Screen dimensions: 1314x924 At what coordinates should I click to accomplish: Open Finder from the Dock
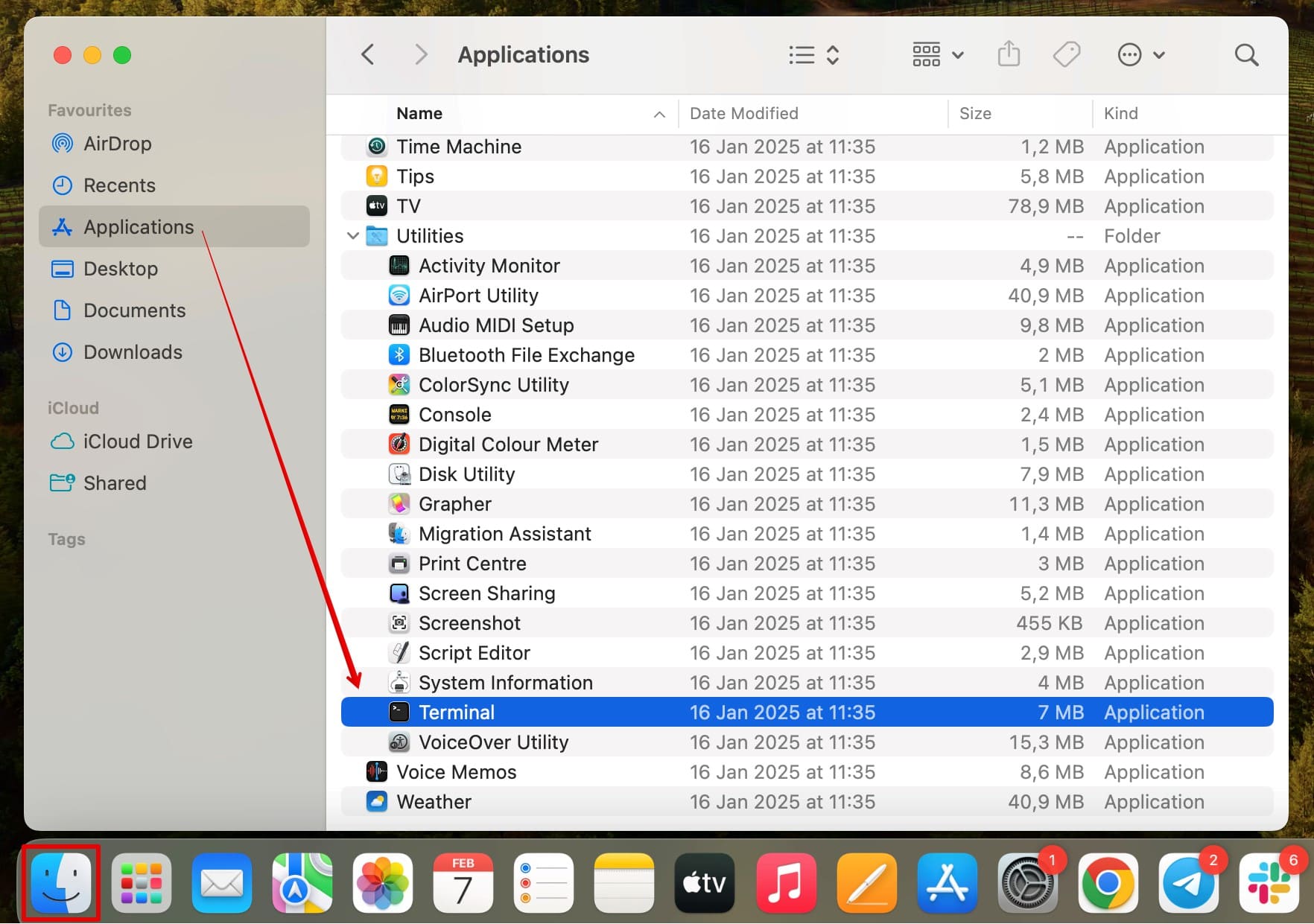click(61, 883)
